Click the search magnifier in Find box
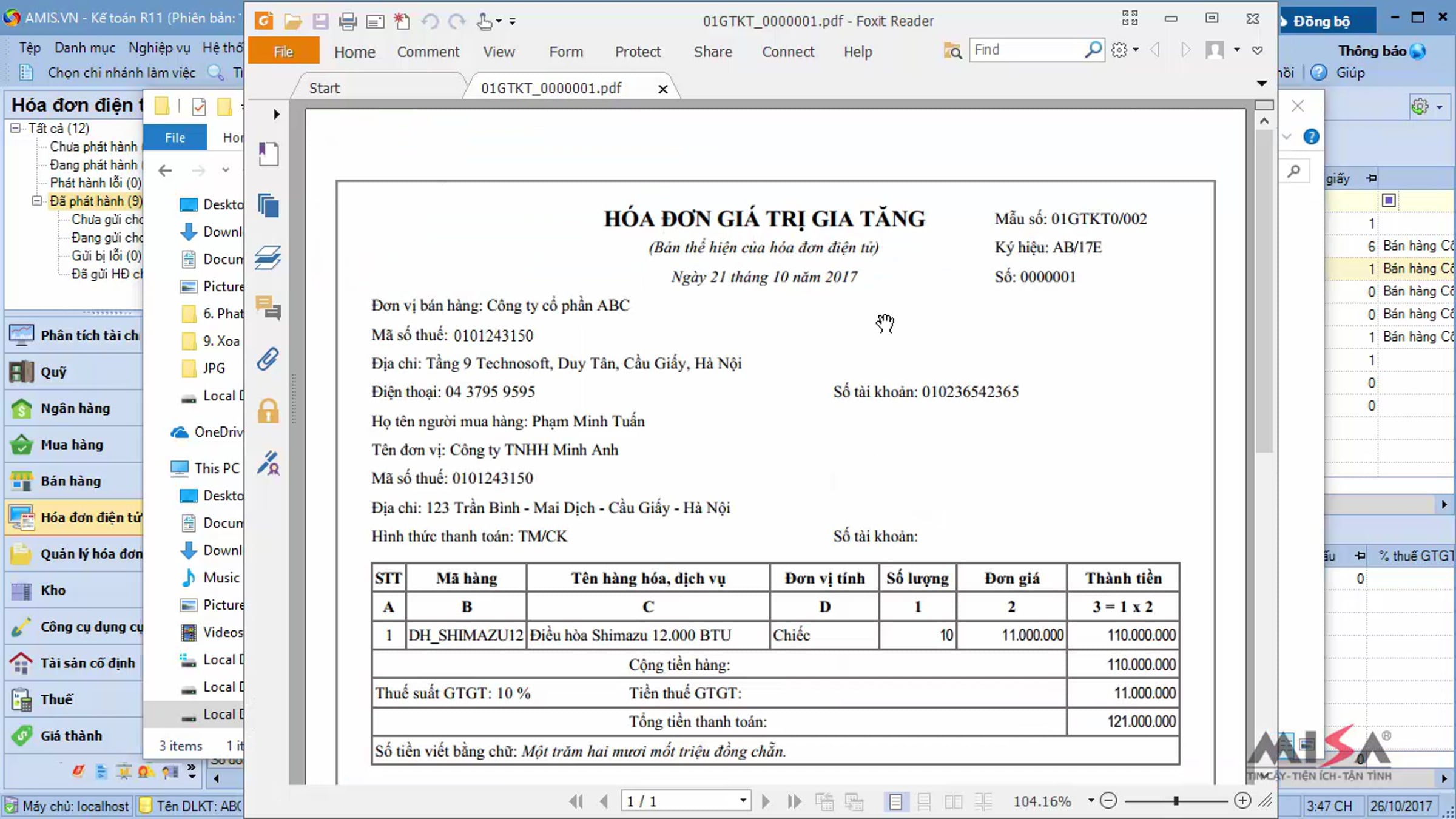Screen dimensions: 1456x819 [x=1093, y=50]
